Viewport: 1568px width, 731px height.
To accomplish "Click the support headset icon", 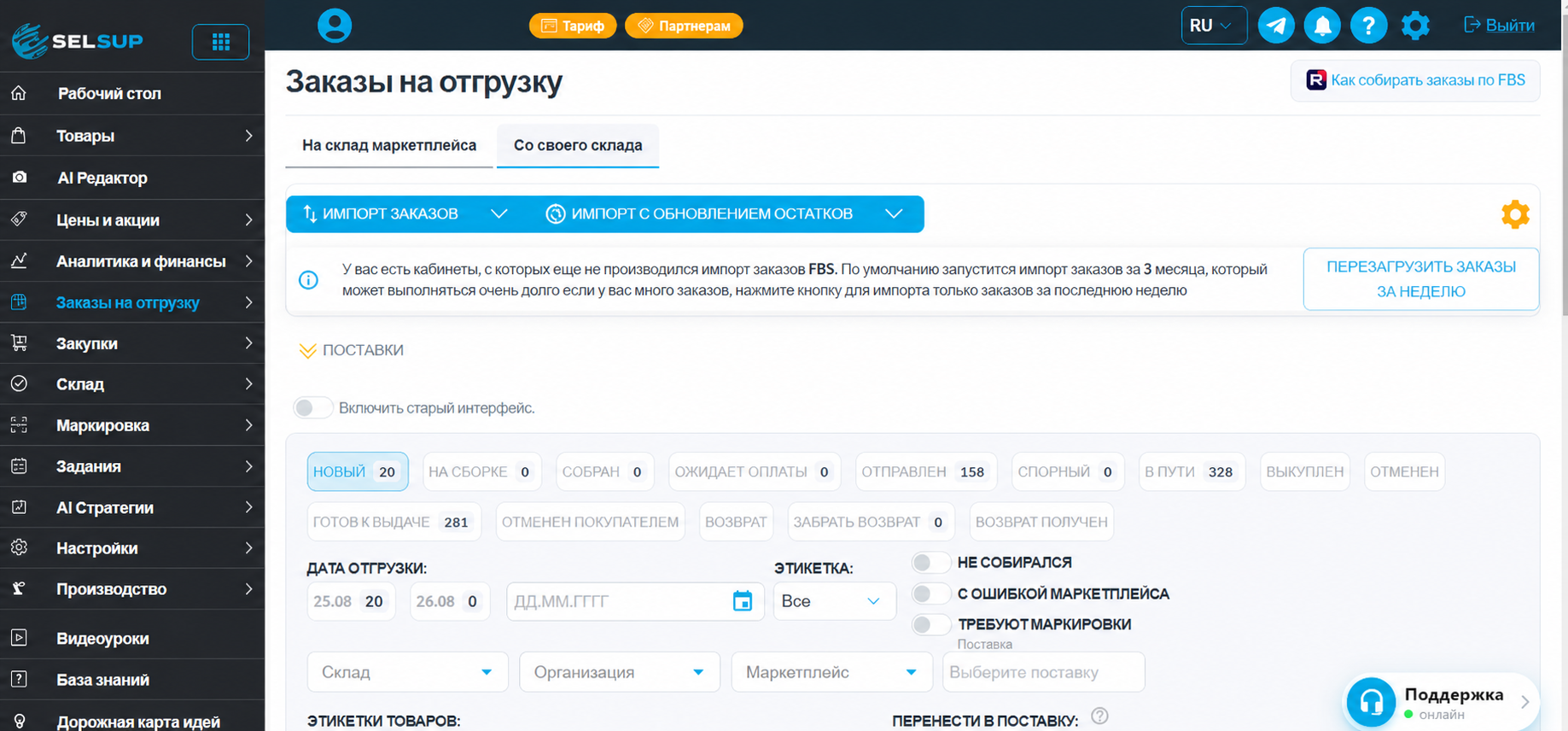I will click(1371, 702).
